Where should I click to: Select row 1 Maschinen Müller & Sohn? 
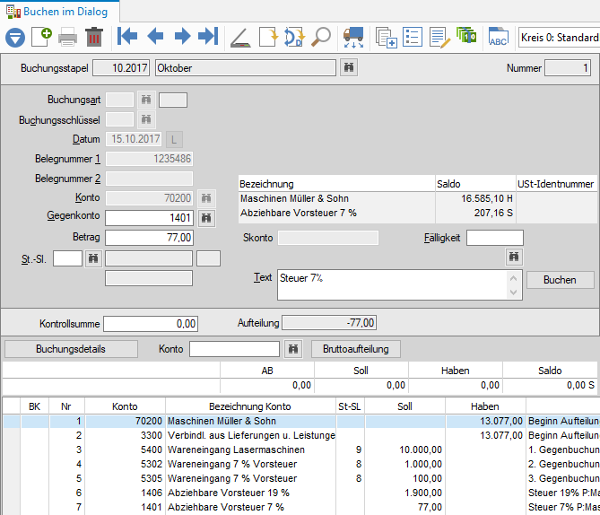pos(300,421)
